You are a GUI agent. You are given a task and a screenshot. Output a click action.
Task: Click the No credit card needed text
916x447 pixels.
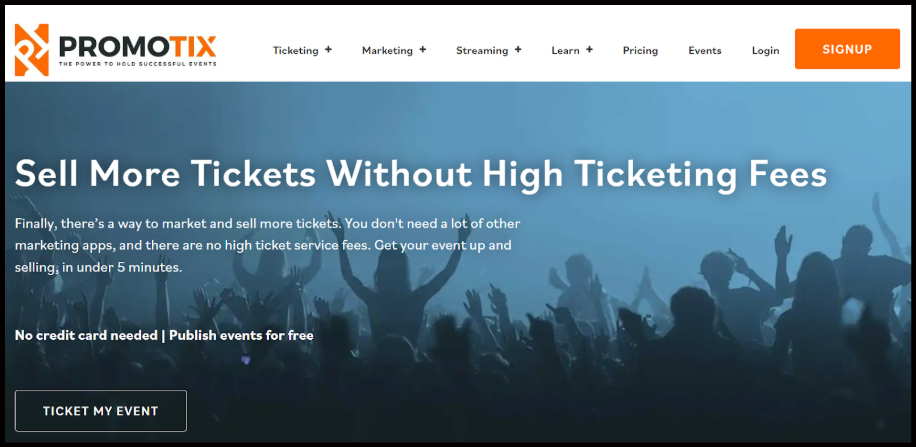click(x=86, y=335)
